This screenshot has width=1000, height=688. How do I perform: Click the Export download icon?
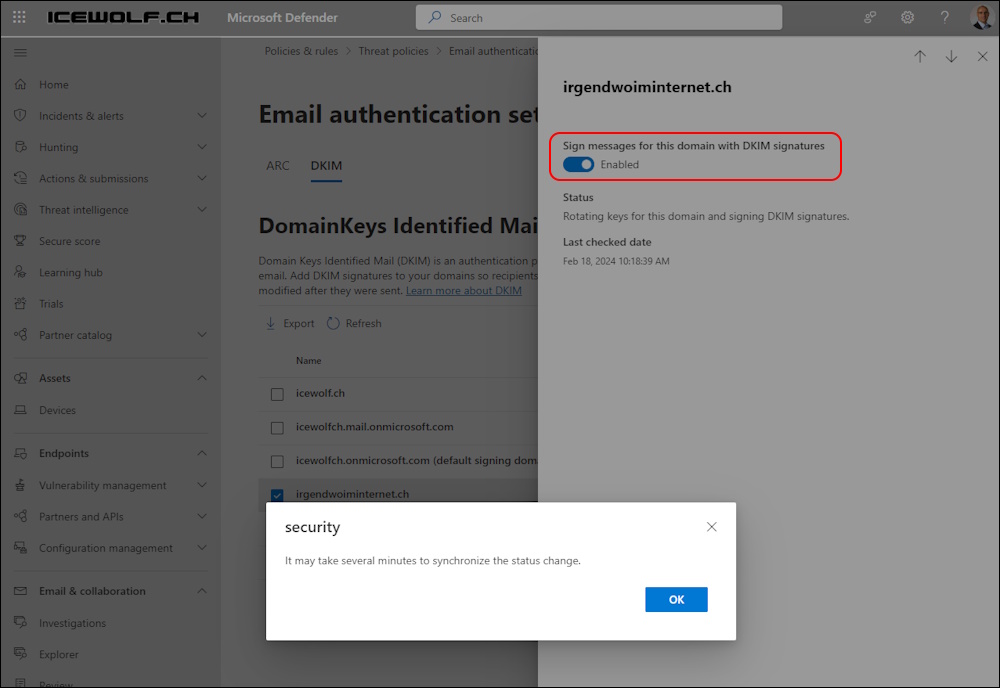[270, 323]
